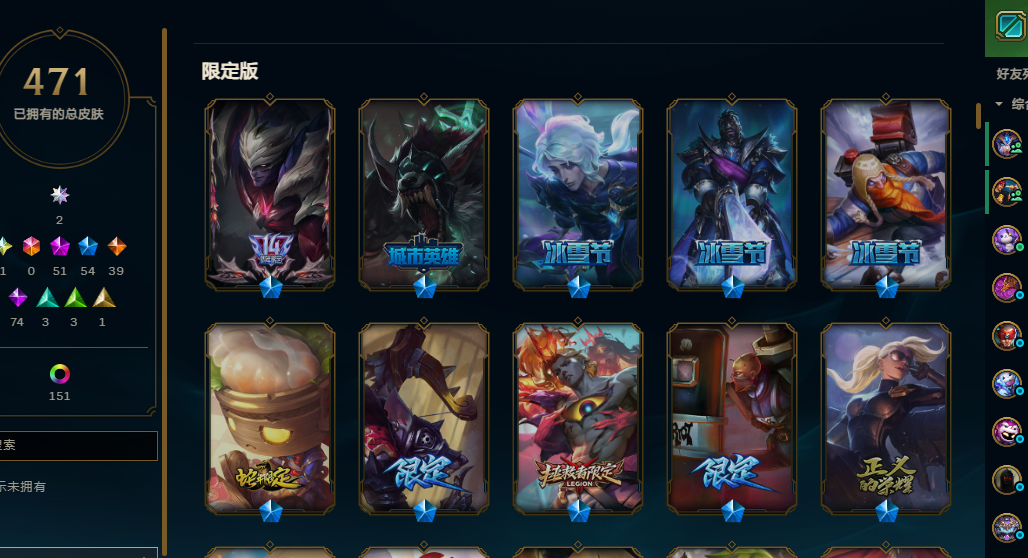The image size is (1028, 558).
Task: Open the 城市英雄 werewolf skin card
Action: click(424, 195)
